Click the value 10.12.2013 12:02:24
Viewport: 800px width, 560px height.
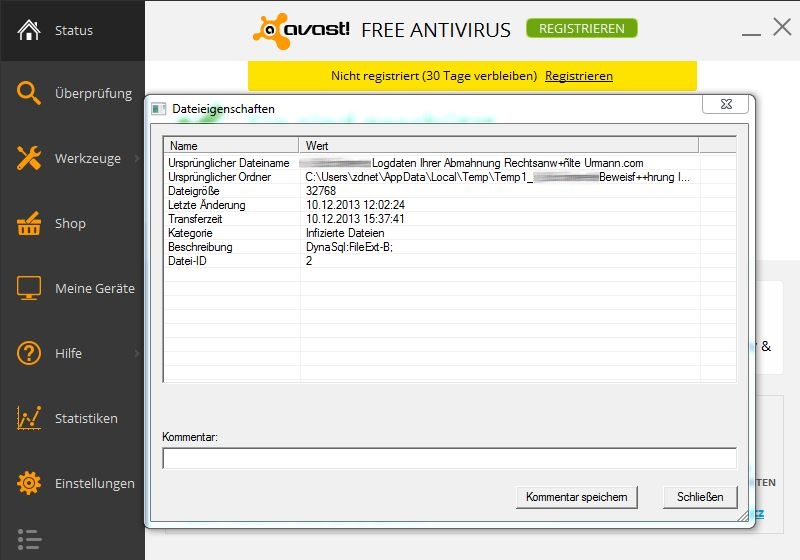(355, 205)
